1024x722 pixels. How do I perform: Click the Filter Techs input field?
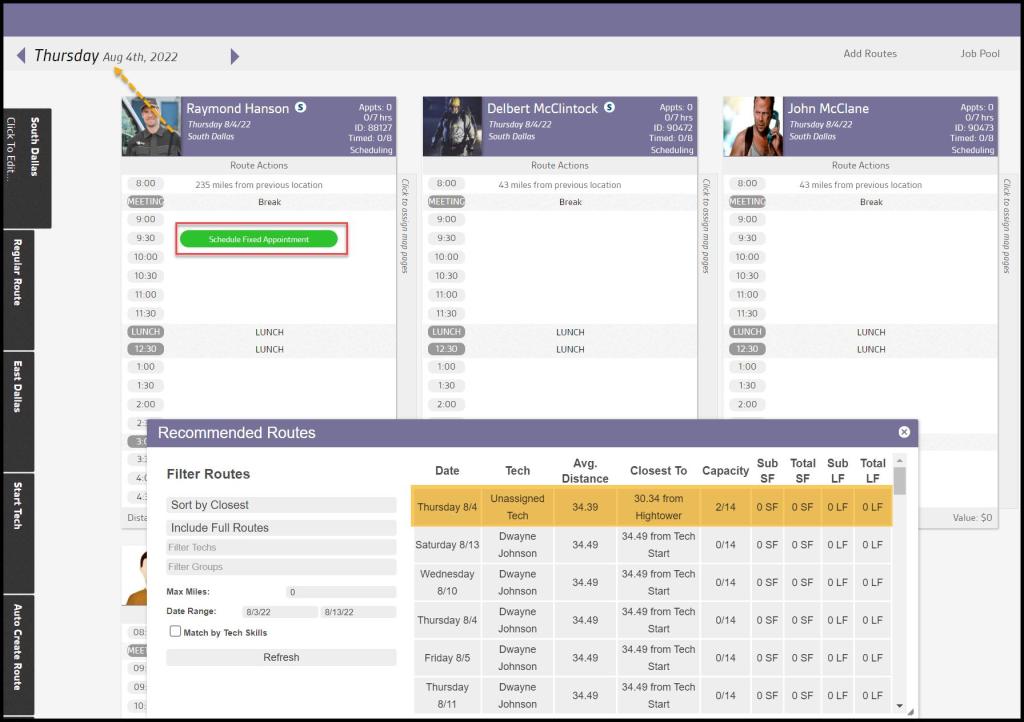pos(281,548)
